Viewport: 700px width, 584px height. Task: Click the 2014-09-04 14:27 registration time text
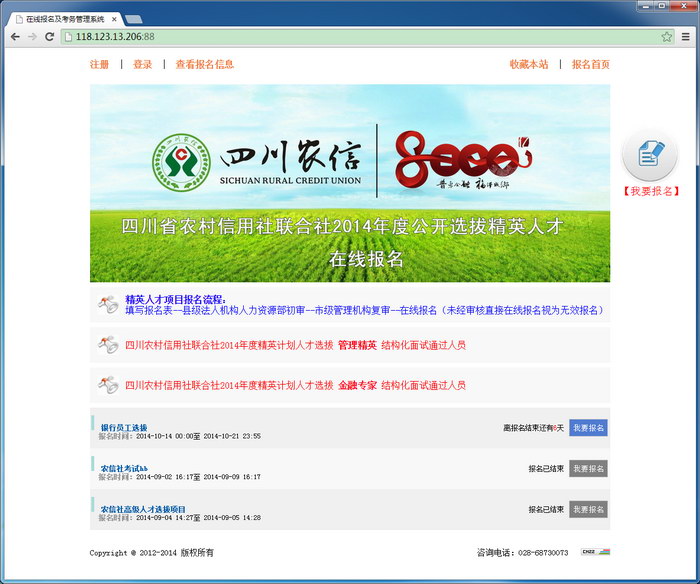(x=179, y=517)
